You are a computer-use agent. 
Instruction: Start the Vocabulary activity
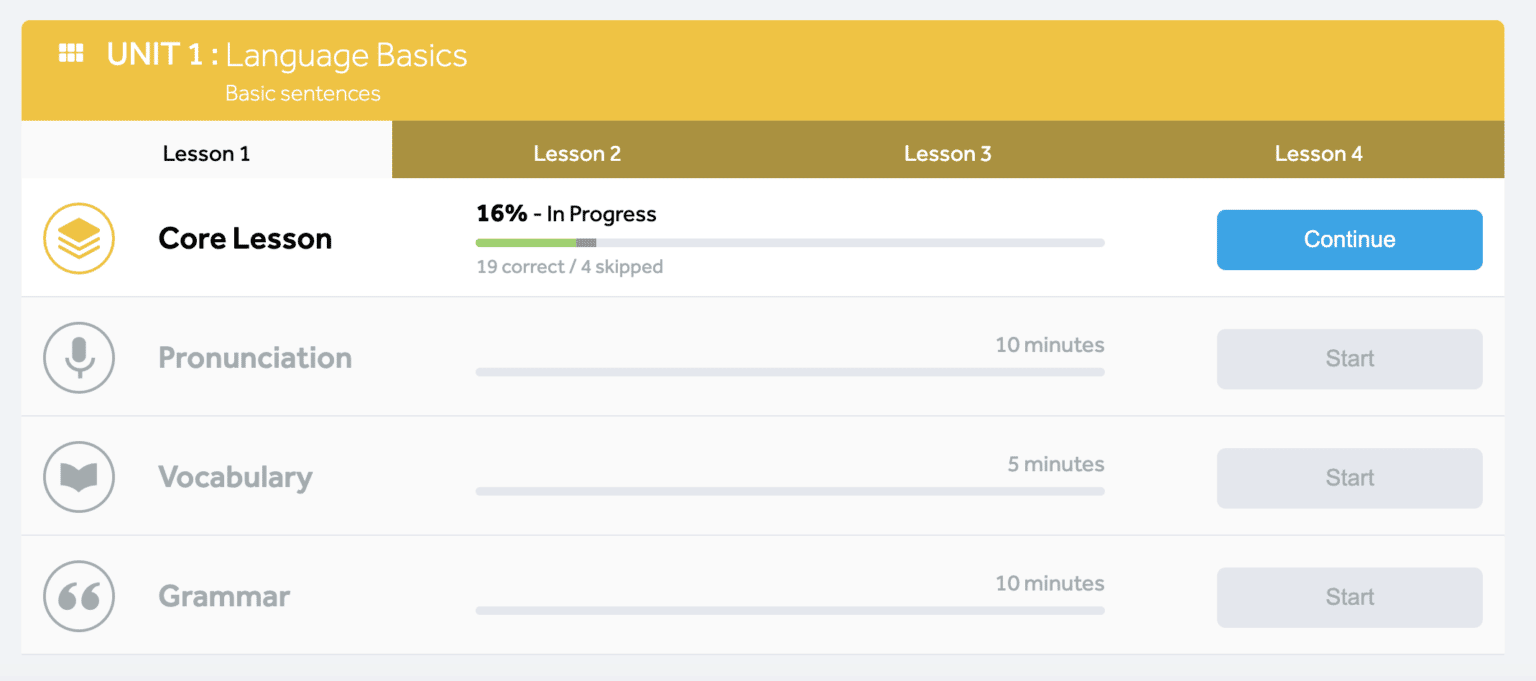(x=1349, y=477)
